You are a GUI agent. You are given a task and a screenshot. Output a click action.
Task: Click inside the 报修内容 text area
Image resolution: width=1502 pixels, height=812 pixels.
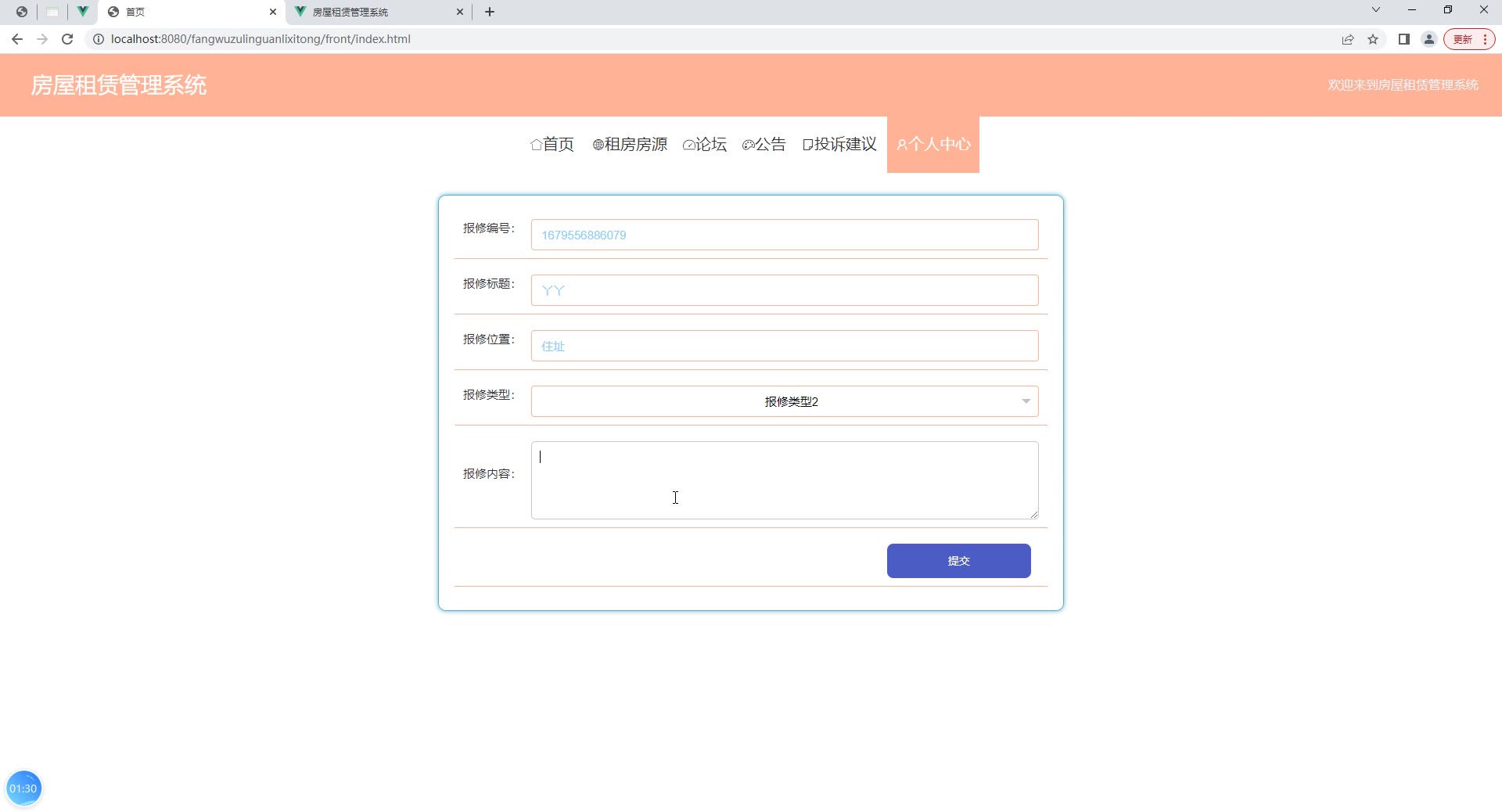click(x=785, y=480)
